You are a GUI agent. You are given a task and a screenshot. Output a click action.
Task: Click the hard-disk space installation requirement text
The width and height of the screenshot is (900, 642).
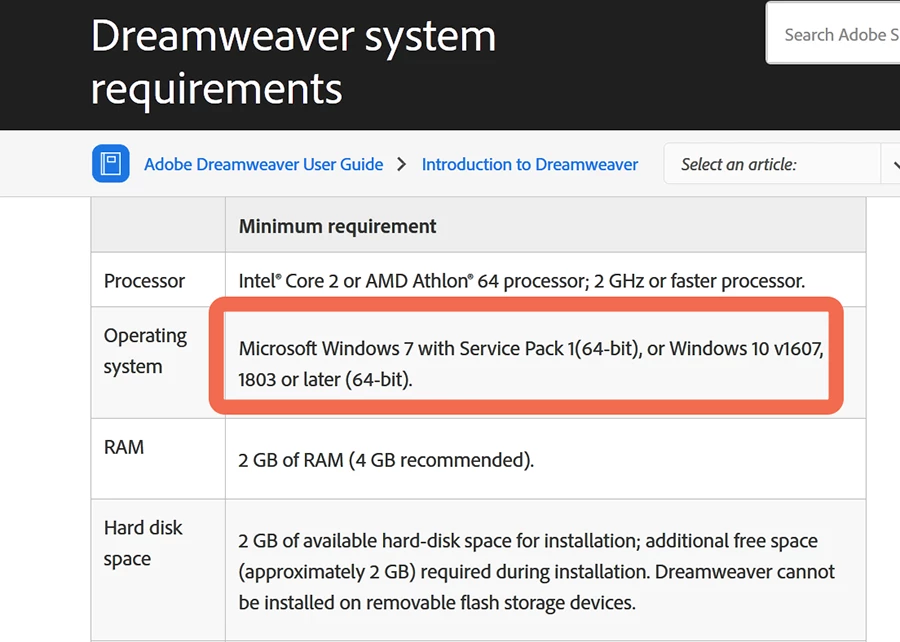pyautogui.click(x=536, y=571)
